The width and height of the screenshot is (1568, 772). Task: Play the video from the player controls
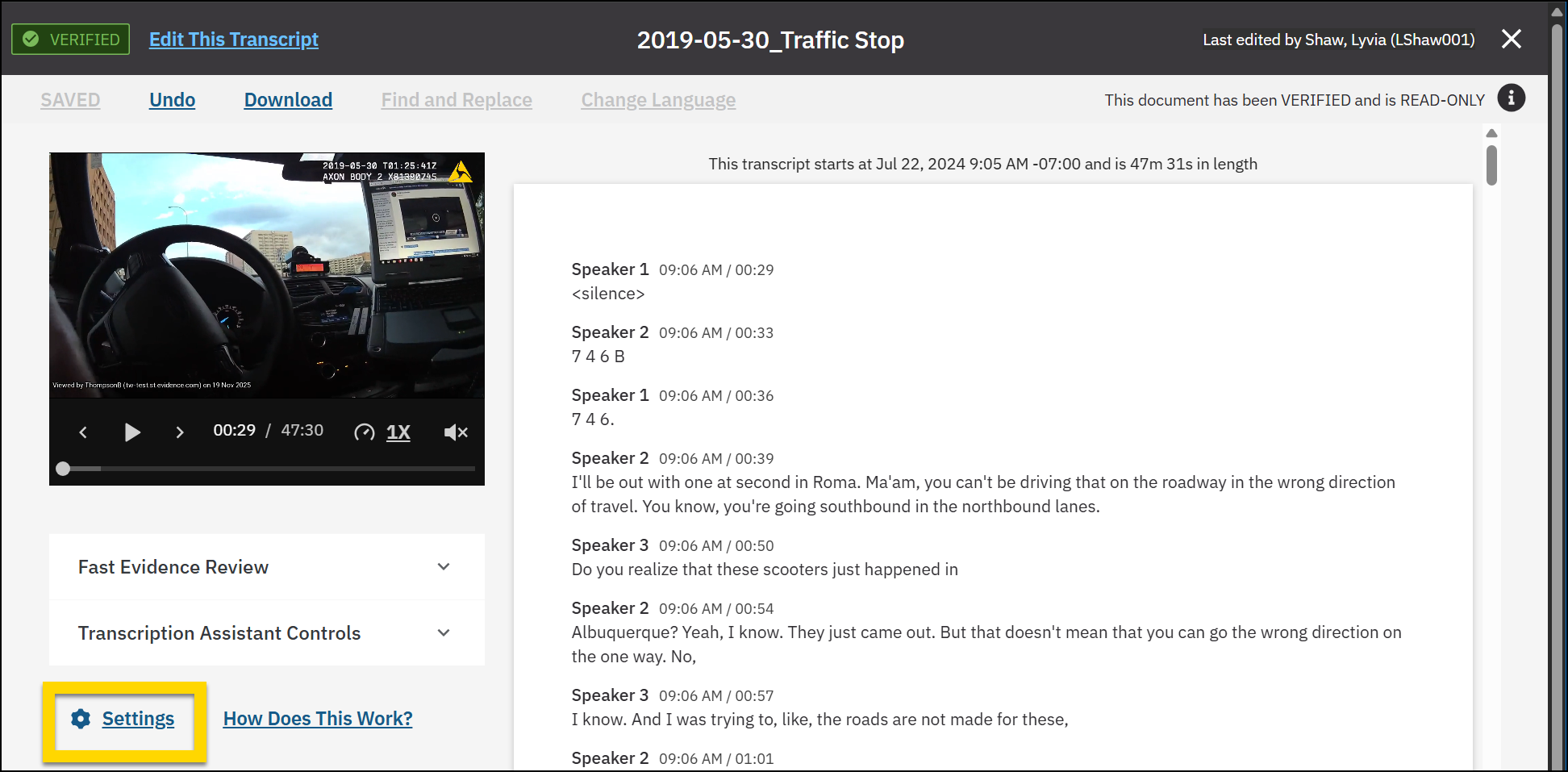tap(132, 432)
